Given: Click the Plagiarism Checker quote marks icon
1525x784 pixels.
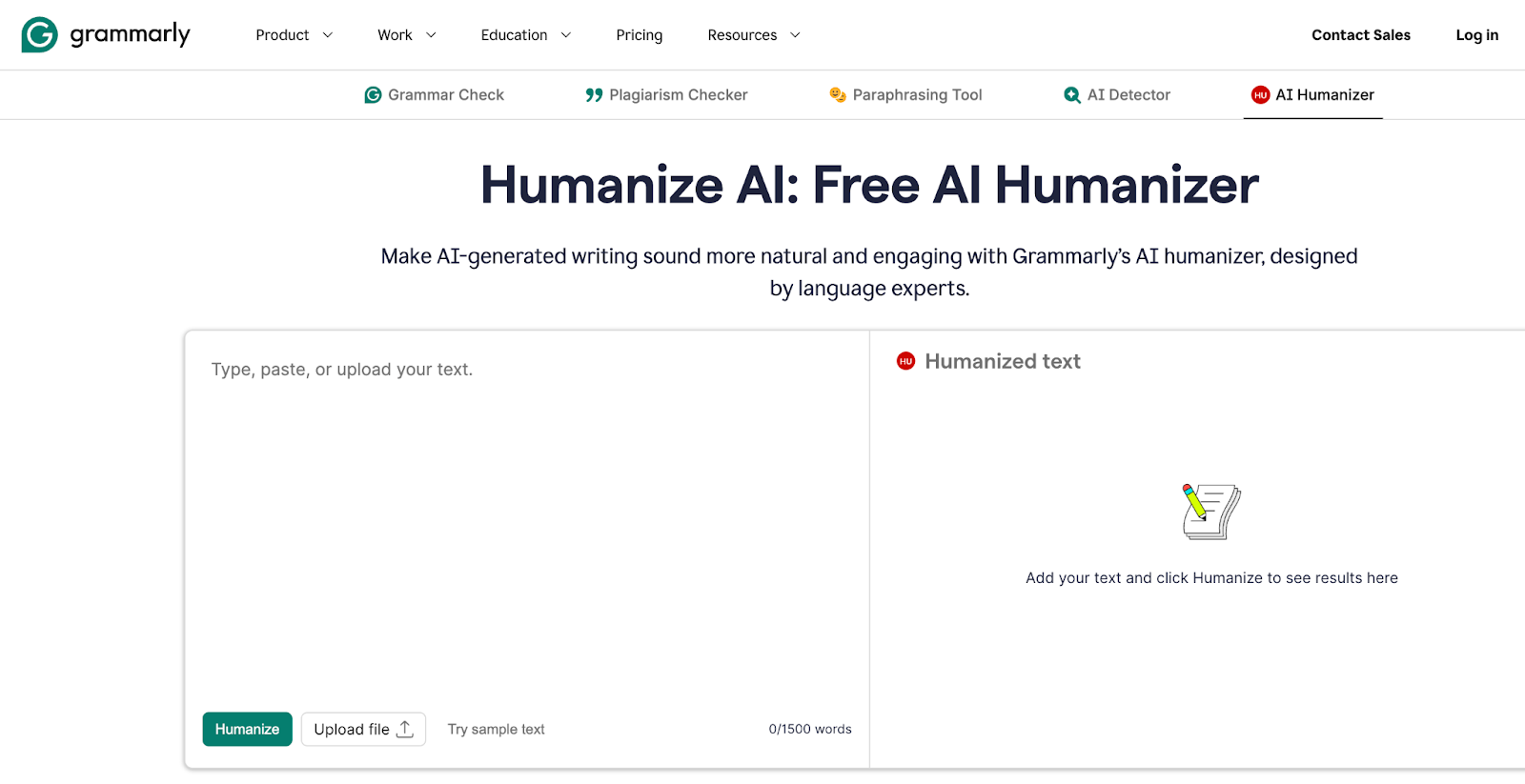Looking at the screenshot, I should pyautogui.click(x=594, y=95).
